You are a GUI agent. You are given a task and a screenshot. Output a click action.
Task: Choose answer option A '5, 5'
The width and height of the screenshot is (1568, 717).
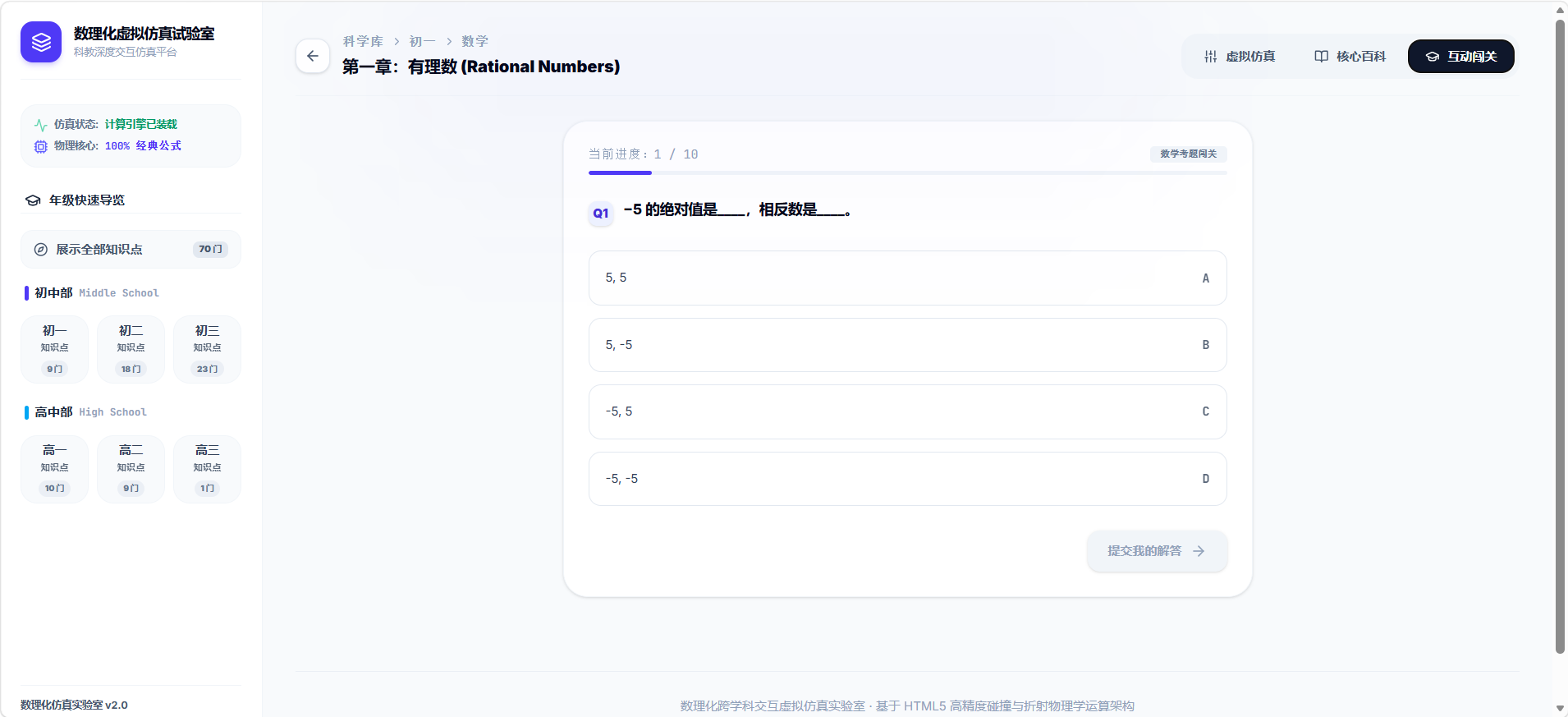tap(907, 278)
